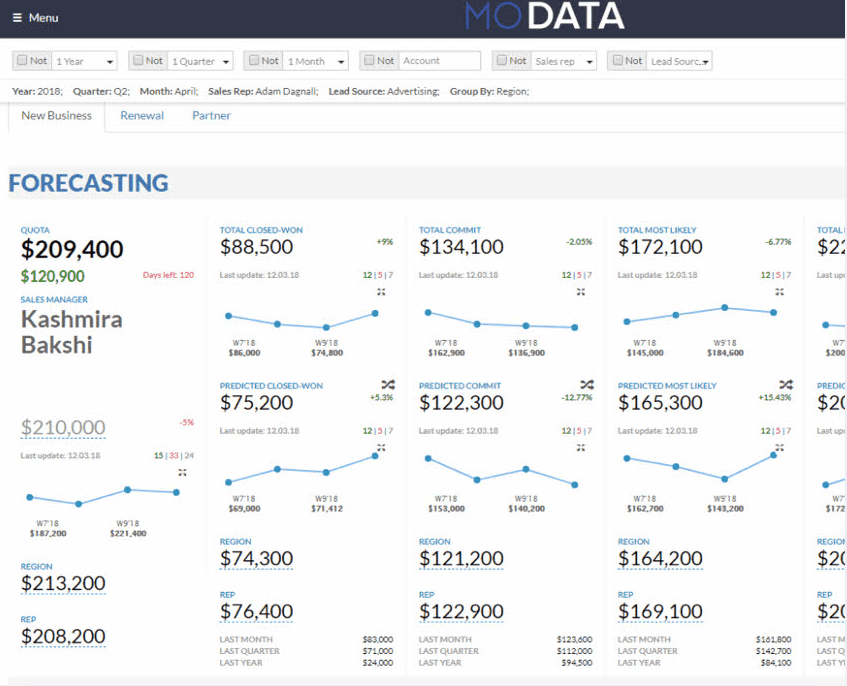Switch to the New Business tab
Image resolution: width=847 pixels, height=686 pixels.
click(57, 116)
